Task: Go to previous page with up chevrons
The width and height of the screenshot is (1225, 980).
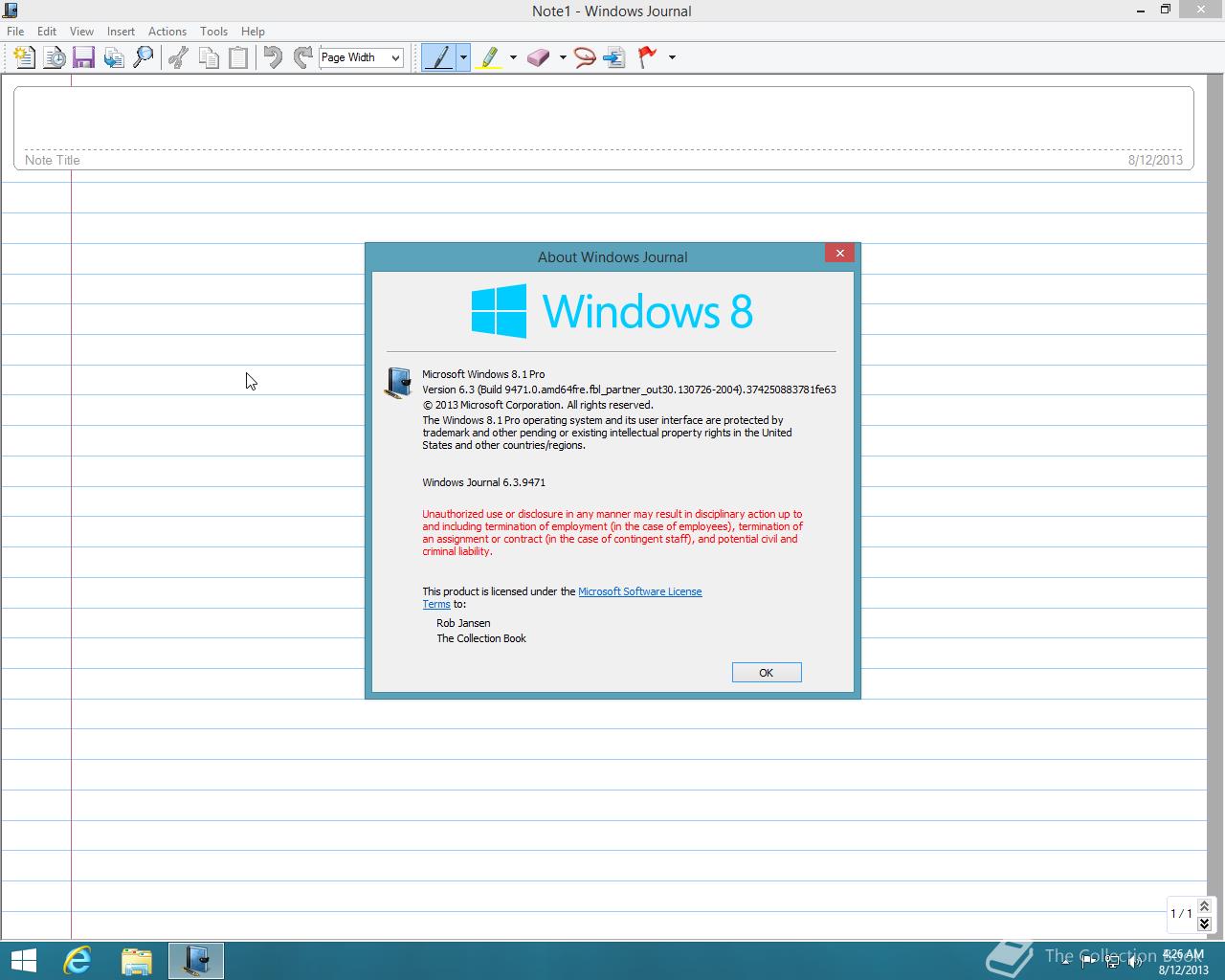Action: point(1204,905)
